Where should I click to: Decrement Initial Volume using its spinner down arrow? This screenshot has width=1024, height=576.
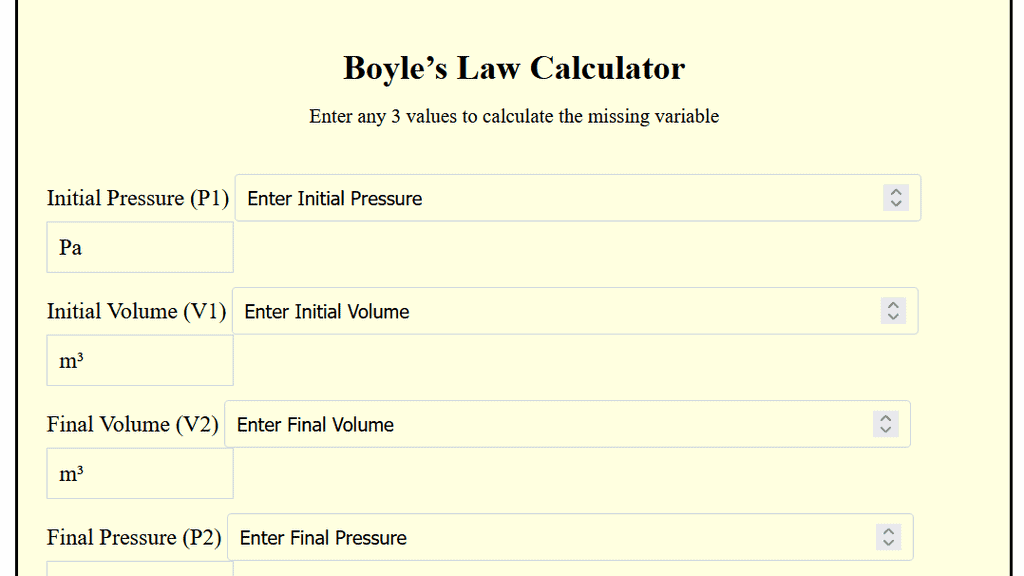pos(892,316)
